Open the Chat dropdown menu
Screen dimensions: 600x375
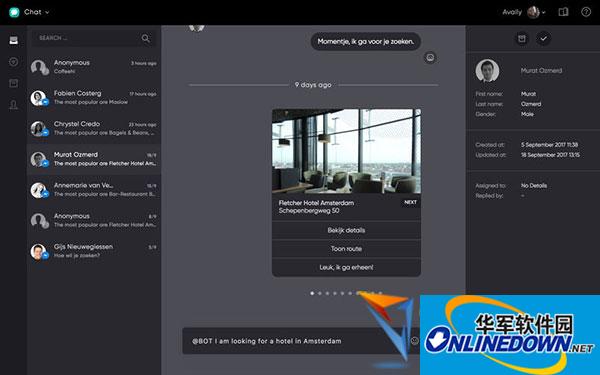click(37, 12)
